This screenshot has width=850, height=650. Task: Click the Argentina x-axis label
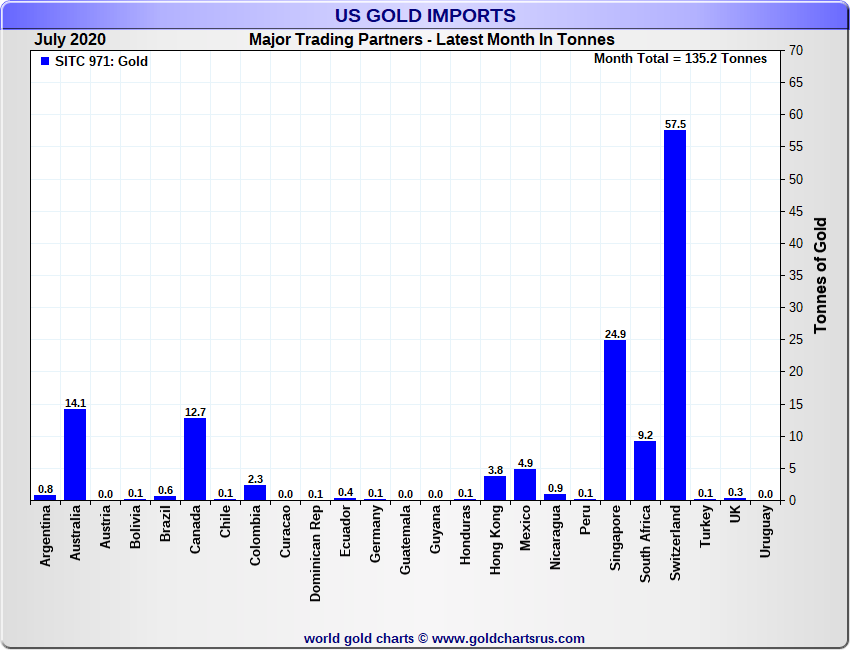click(45, 540)
